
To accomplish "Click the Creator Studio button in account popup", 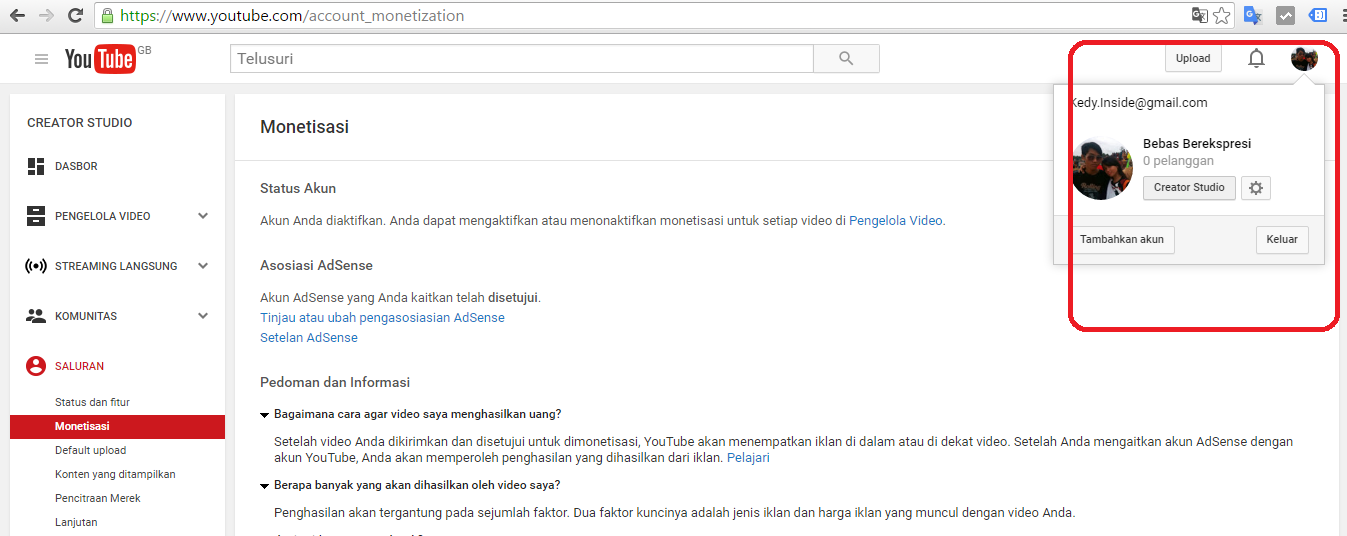I will tap(1189, 188).
